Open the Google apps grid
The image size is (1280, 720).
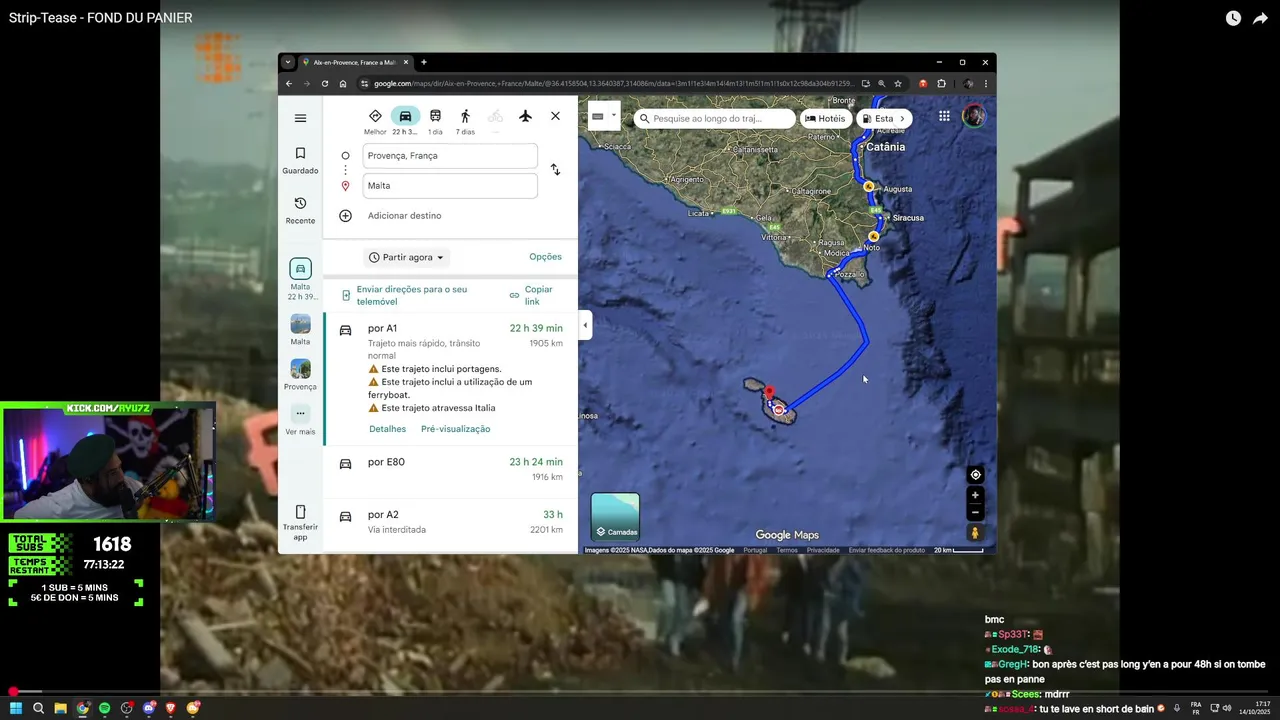(944, 116)
